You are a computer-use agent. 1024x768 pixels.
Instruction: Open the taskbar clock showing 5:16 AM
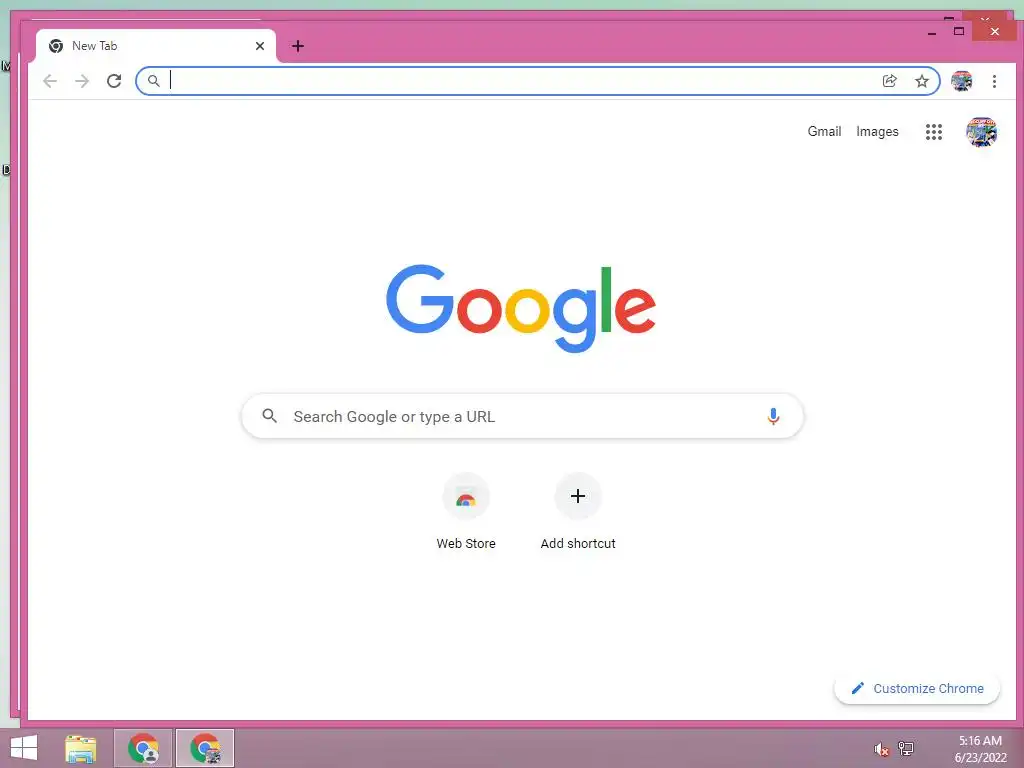coord(980,749)
